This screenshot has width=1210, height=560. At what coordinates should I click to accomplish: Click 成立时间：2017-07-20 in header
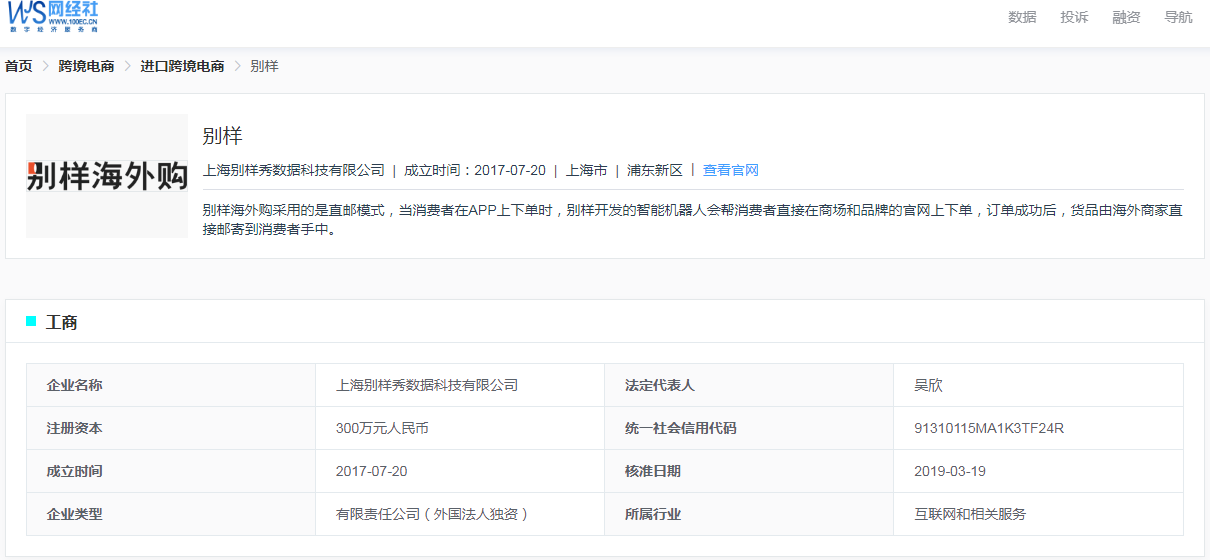point(475,170)
